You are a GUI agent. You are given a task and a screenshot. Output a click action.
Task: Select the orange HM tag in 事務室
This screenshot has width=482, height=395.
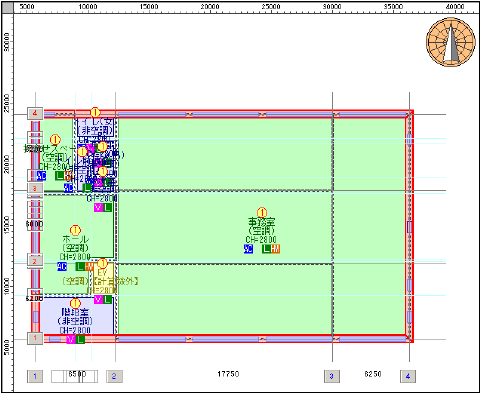(275, 249)
